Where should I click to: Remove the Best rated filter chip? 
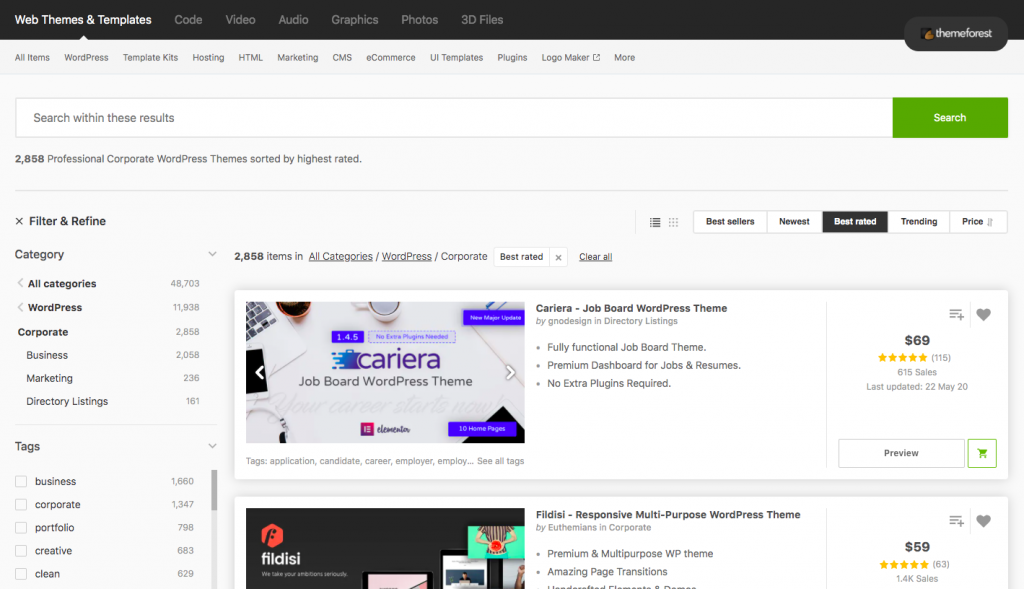[x=558, y=257]
